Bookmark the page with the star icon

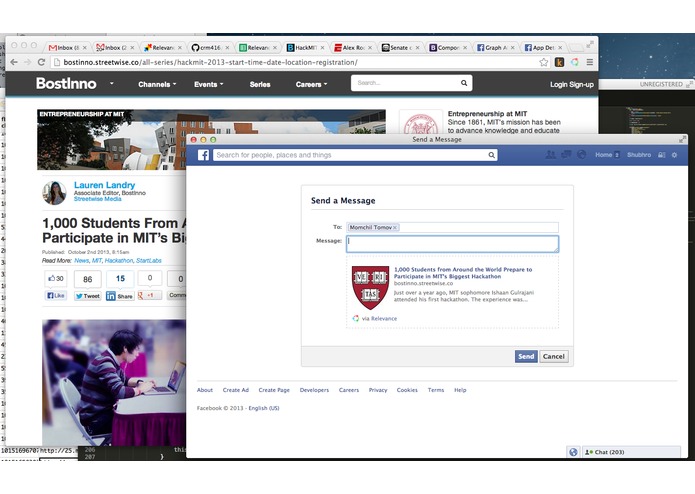[544, 62]
